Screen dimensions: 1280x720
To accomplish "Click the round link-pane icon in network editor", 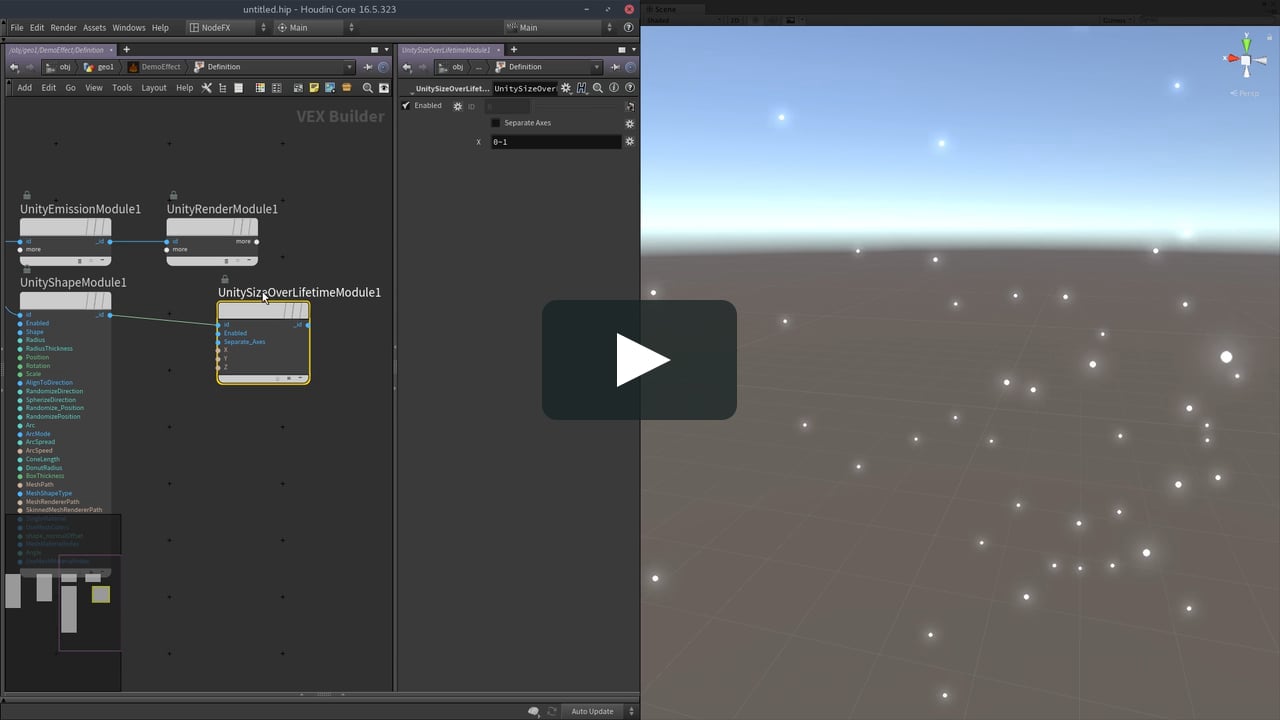I will click(x=384, y=67).
